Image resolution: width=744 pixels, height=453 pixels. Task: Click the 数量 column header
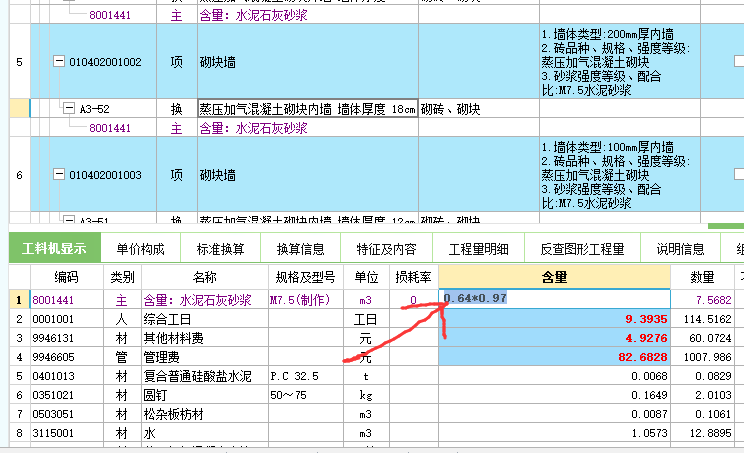pyautogui.click(x=702, y=277)
